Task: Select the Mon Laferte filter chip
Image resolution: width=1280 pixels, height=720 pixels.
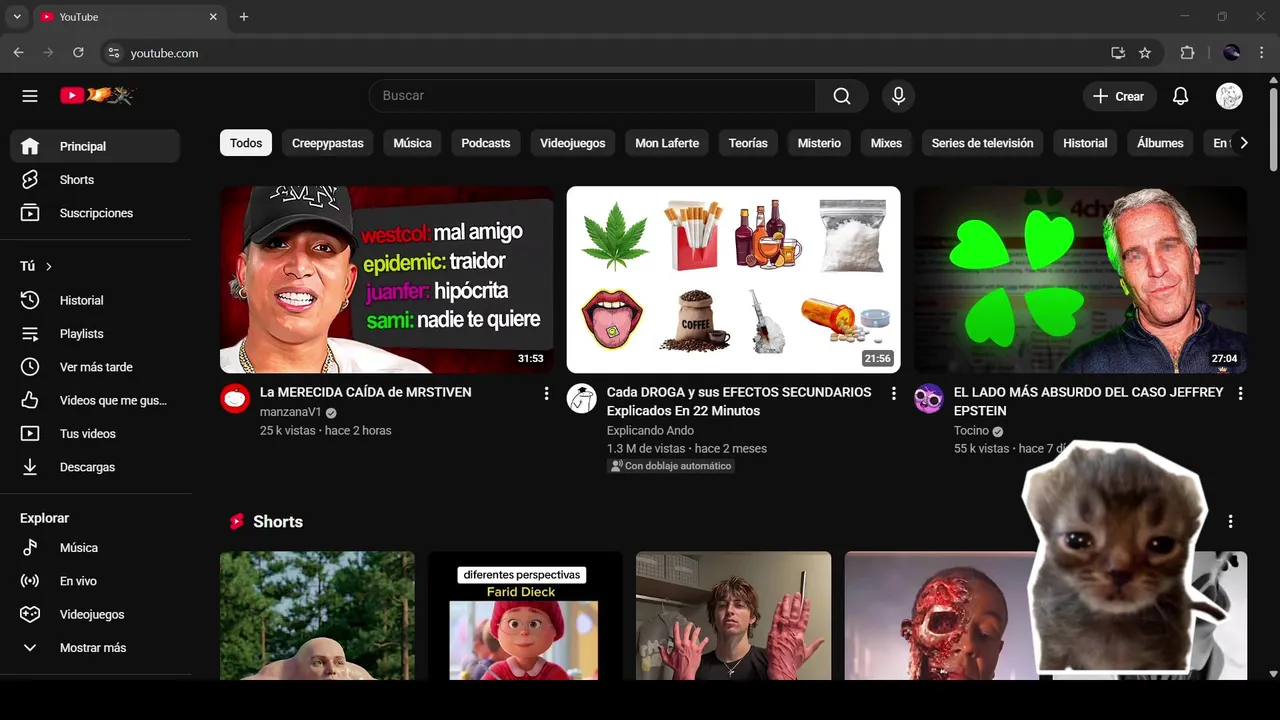Action: 667,143
